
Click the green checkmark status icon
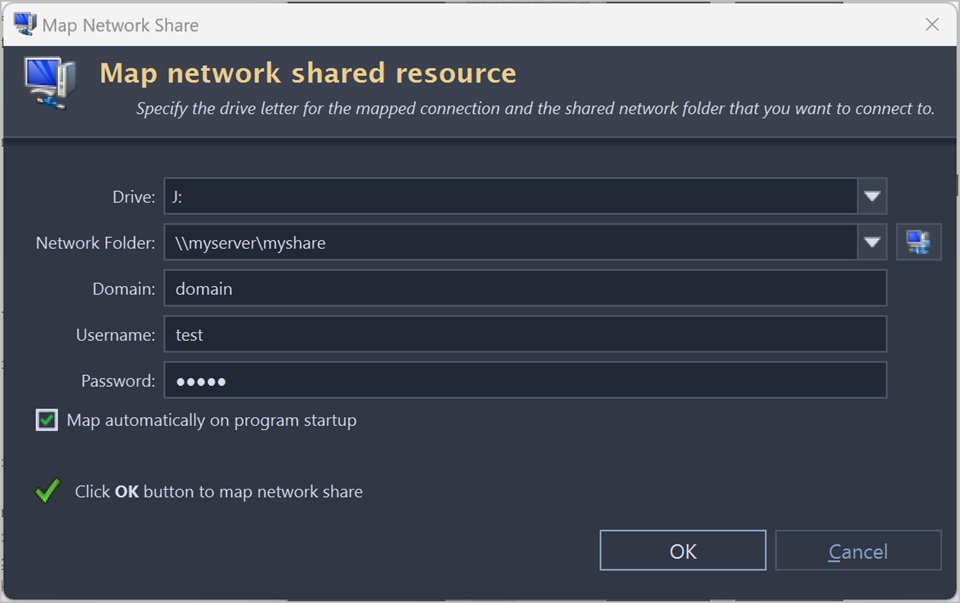47,491
